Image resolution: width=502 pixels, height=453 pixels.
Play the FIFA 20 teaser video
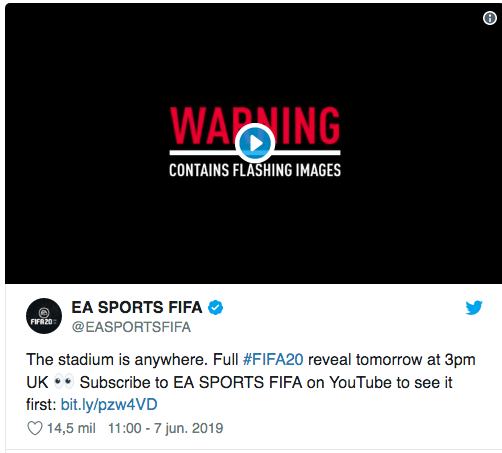255,143
